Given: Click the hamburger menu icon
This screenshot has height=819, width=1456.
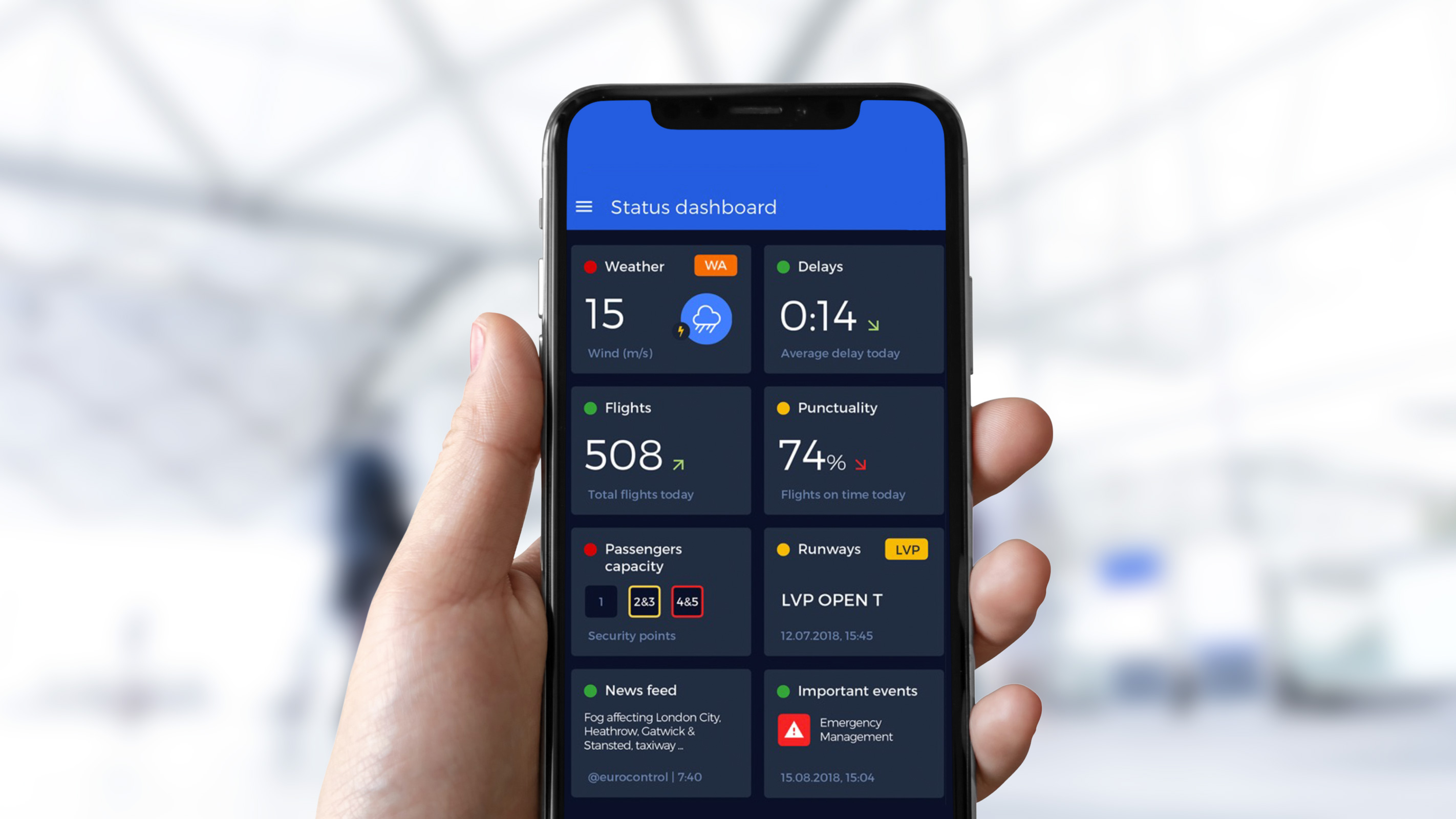Looking at the screenshot, I should click(x=585, y=207).
